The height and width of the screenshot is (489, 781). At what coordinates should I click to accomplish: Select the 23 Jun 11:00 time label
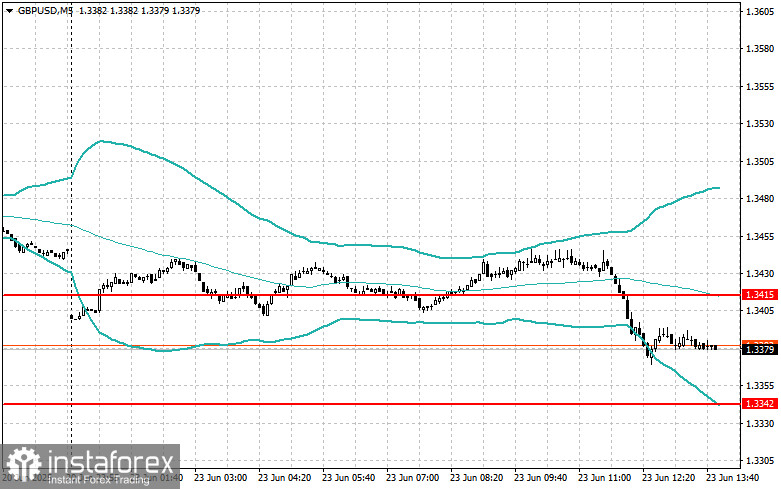(604, 478)
